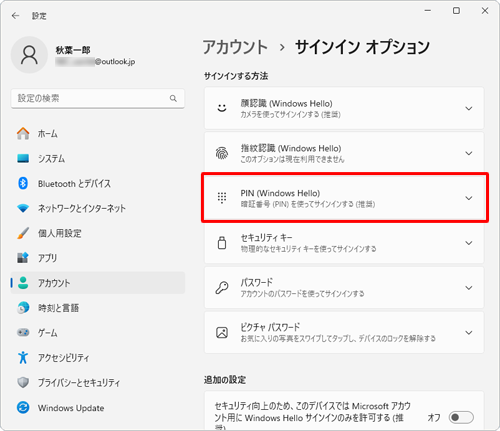Expand the パスワード chevron
The image size is (500, 431).
tap(469, 288)
